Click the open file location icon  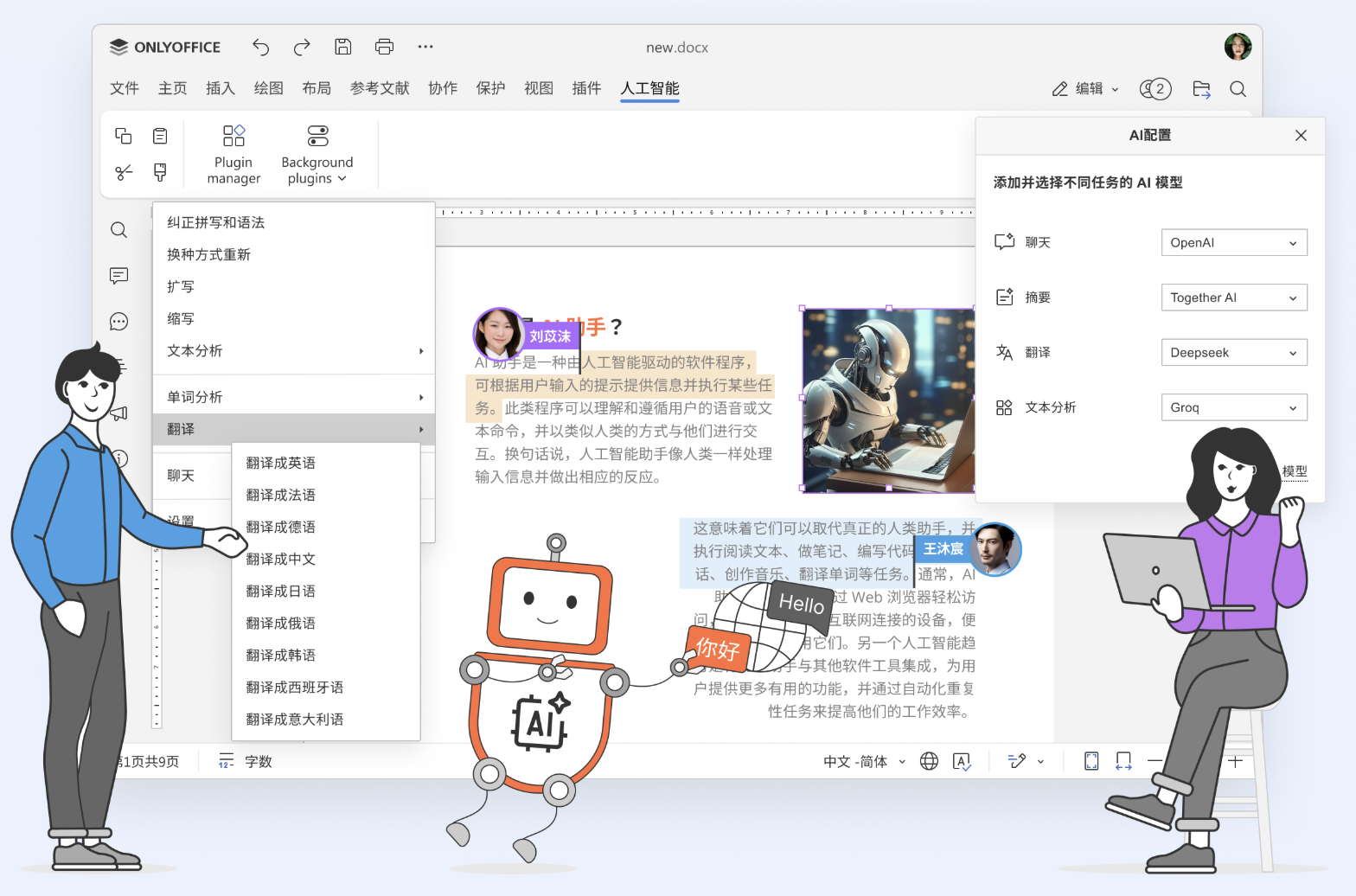[x=1201, y=88]
